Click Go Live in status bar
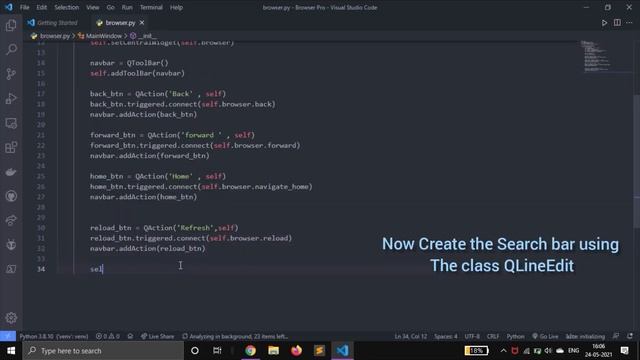 tap(545, 336)
